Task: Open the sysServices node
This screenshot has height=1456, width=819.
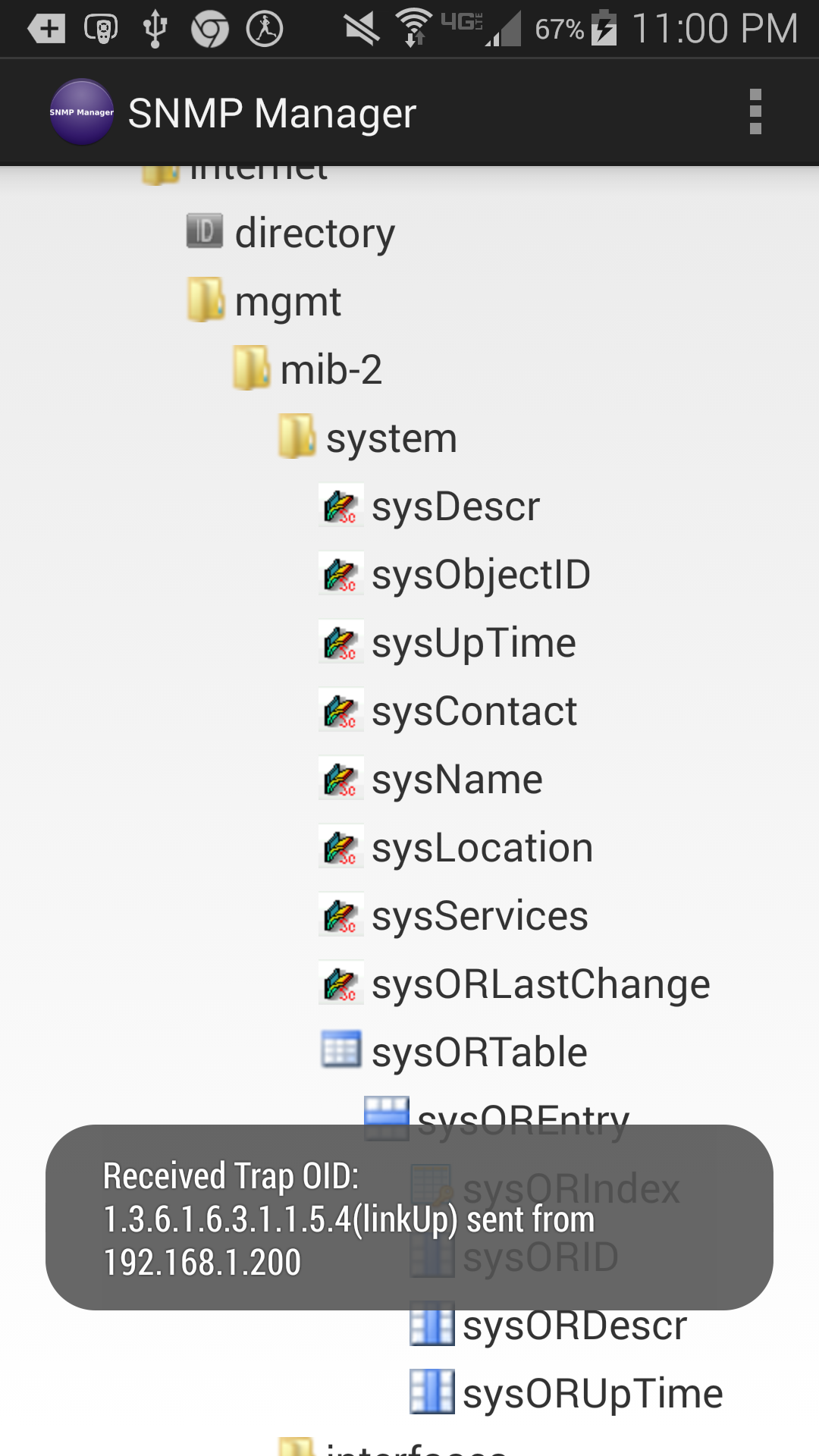Action: tap(479, 916)
